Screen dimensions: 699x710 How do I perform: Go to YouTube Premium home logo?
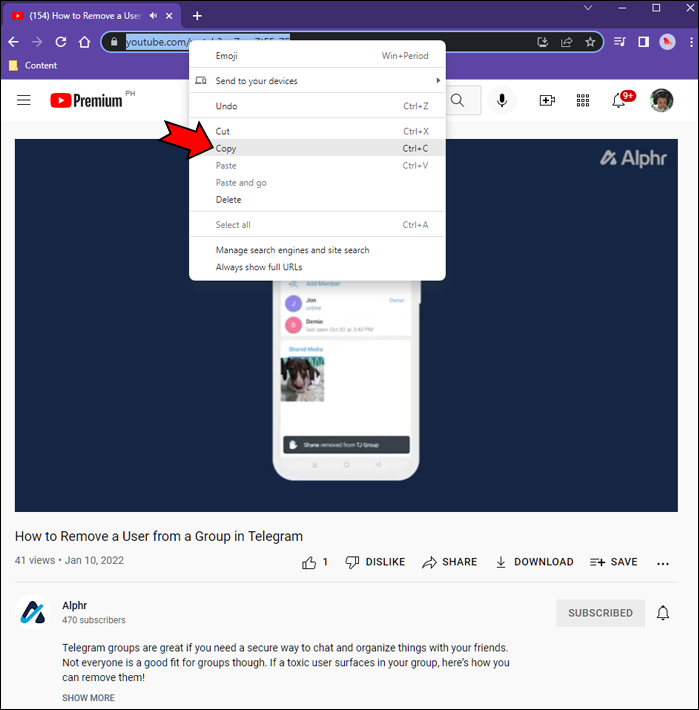coord(86,101)
